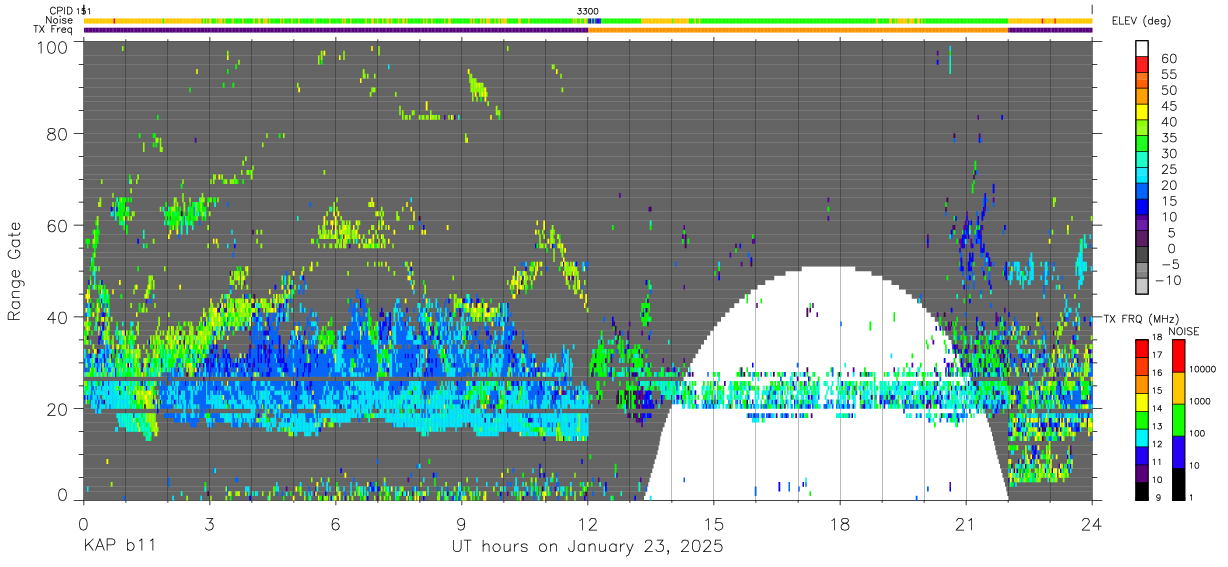
Task: Click the 80 range gate axis tick label
Action: pyautogui.click(x=58, y=133)
